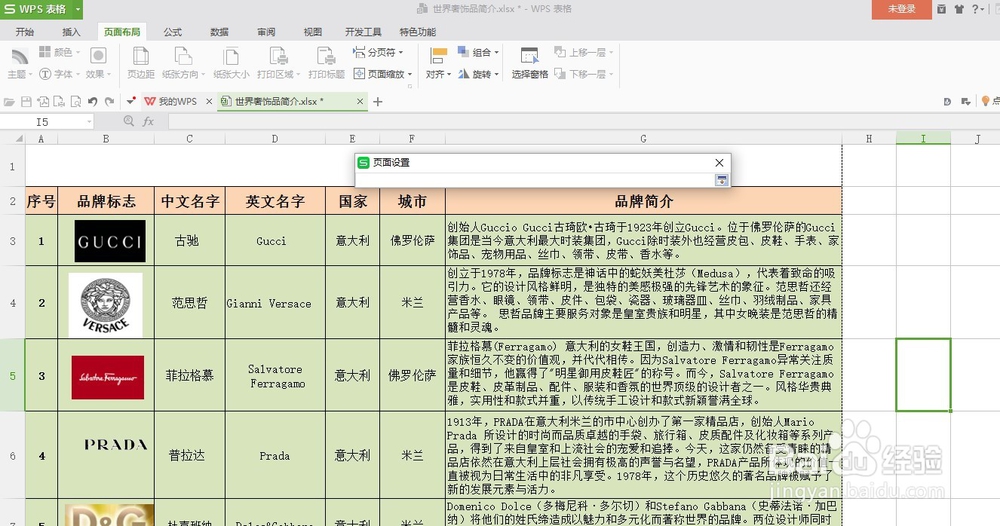Click the print preview icon

[x=75, y=101]
